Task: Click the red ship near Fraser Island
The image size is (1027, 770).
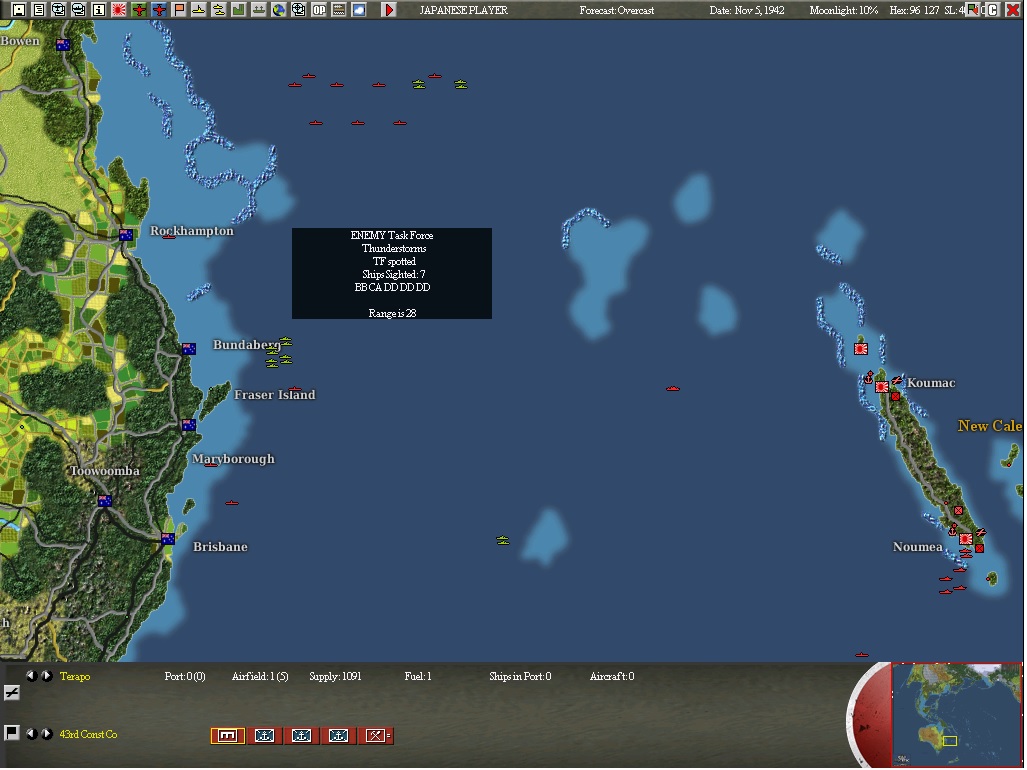Action: pyautogui.click(x=295, y=389)
